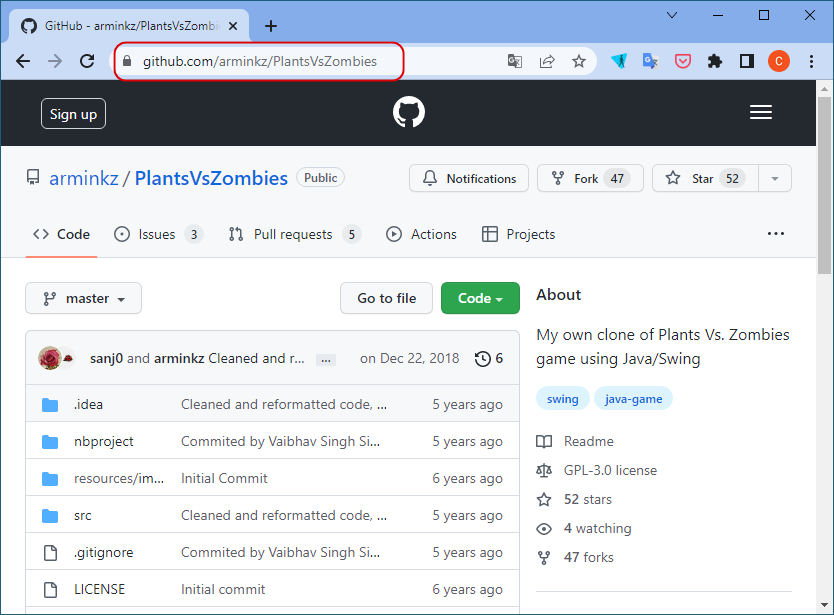The image size is (834, 615).
Task: Open the Projects tab
Action: [x=518, y=234]
